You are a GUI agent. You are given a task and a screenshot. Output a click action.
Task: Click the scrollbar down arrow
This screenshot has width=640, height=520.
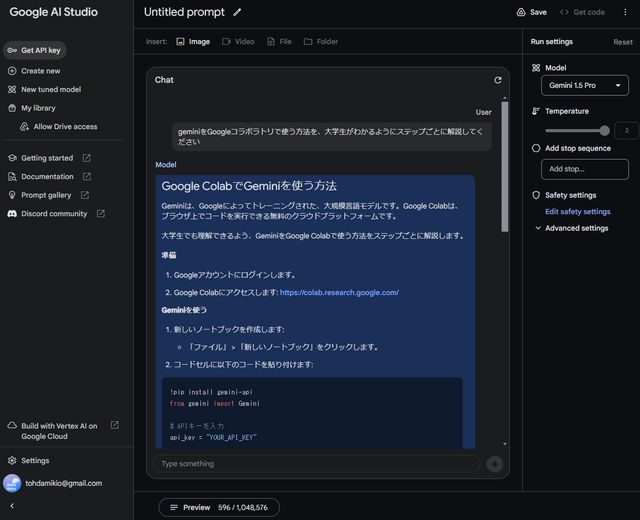point(505,444)
